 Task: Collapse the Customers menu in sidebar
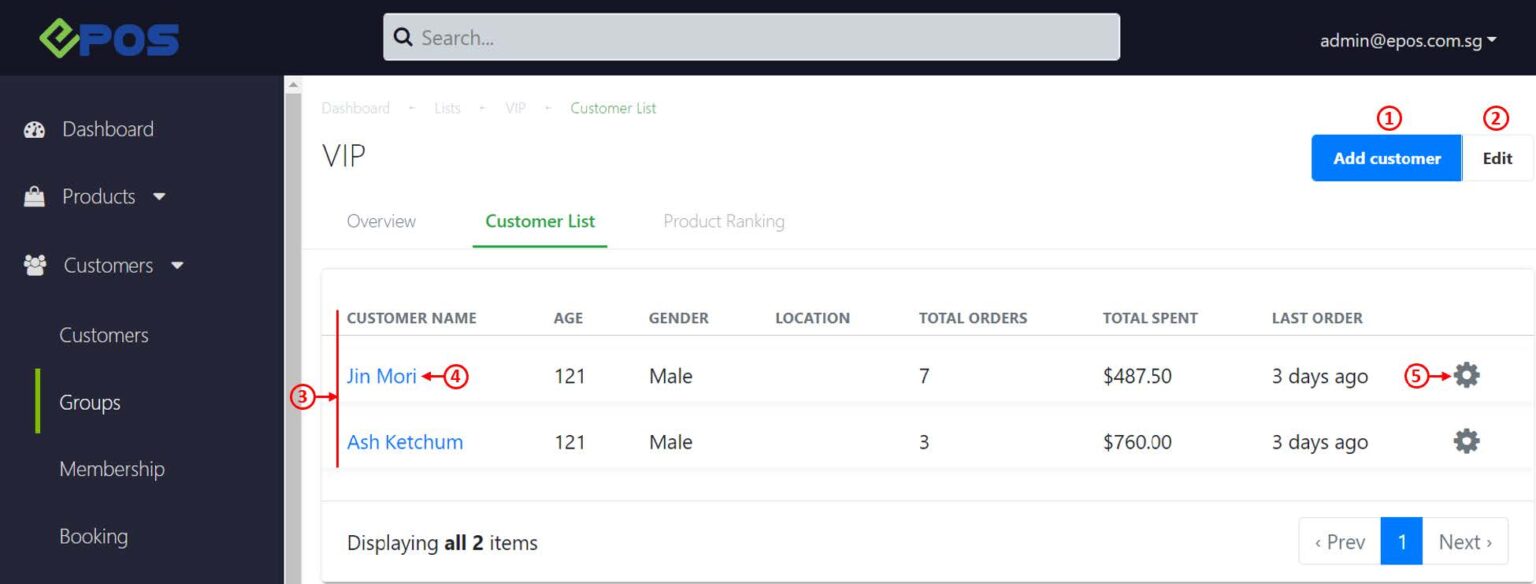177,265
